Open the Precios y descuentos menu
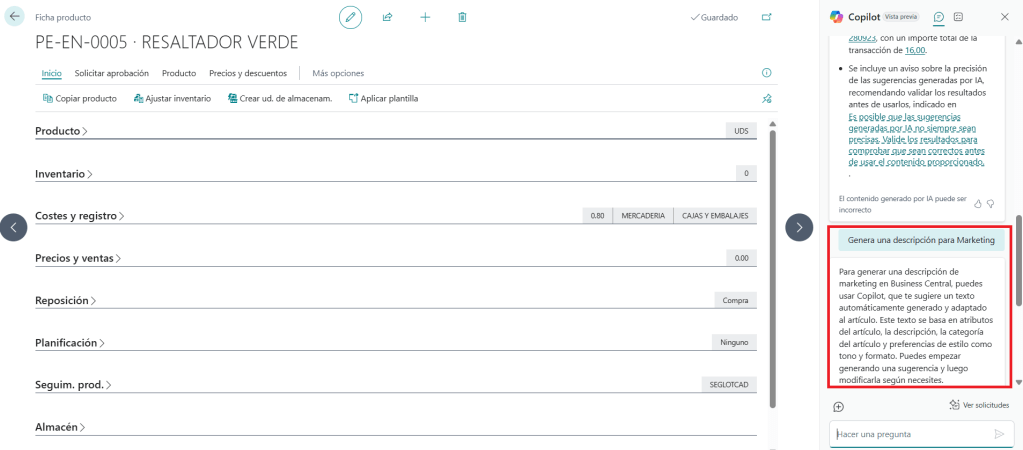 pyautogui.click(x=248, y=73)
